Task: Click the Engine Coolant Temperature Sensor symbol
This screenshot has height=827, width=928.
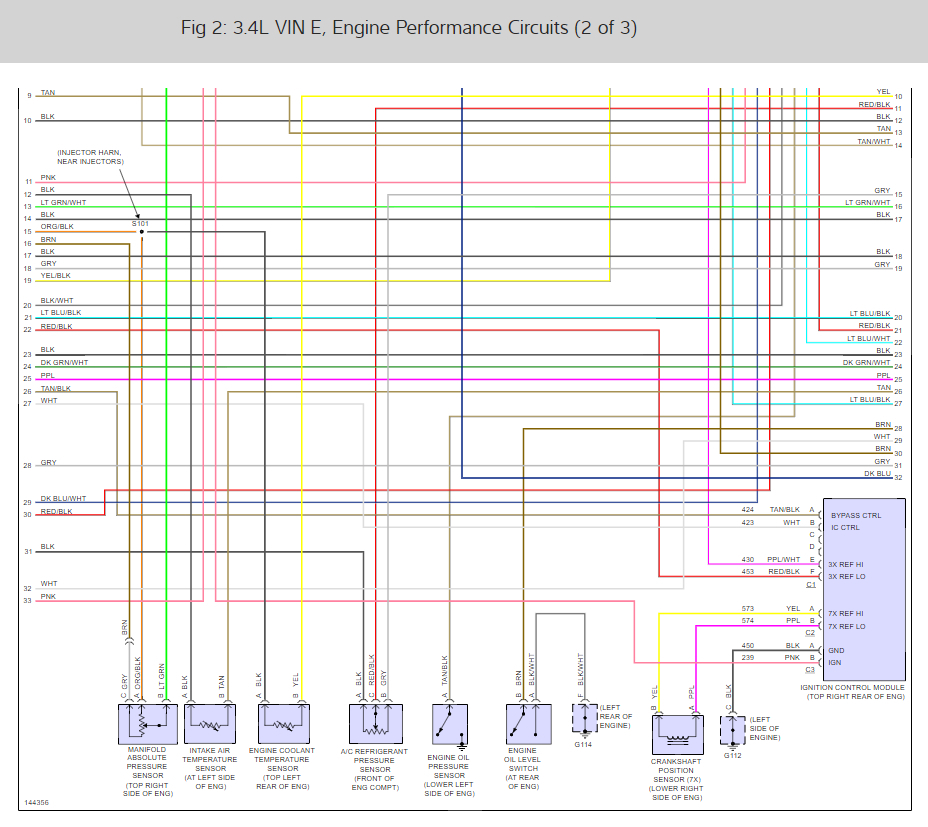Action: point(284,723)
